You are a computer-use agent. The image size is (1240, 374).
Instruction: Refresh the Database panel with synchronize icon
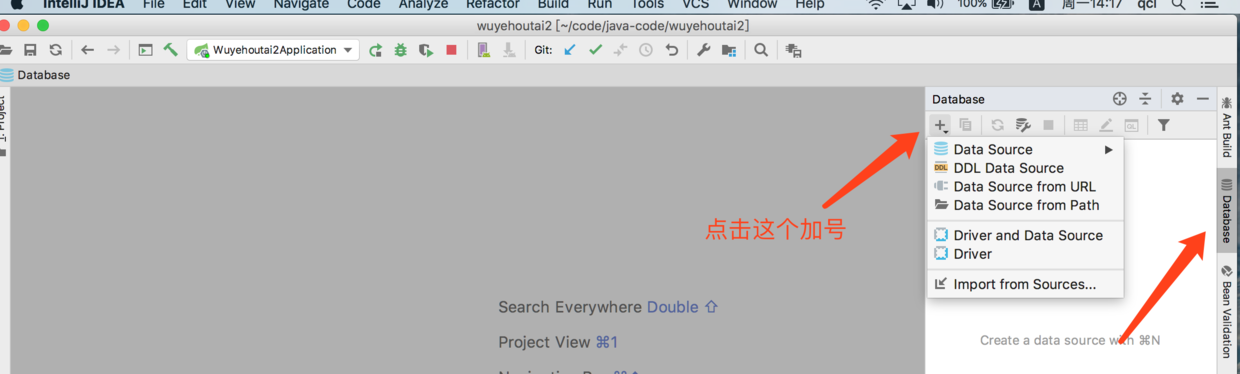pyautogui.click(x=997, y=125)
